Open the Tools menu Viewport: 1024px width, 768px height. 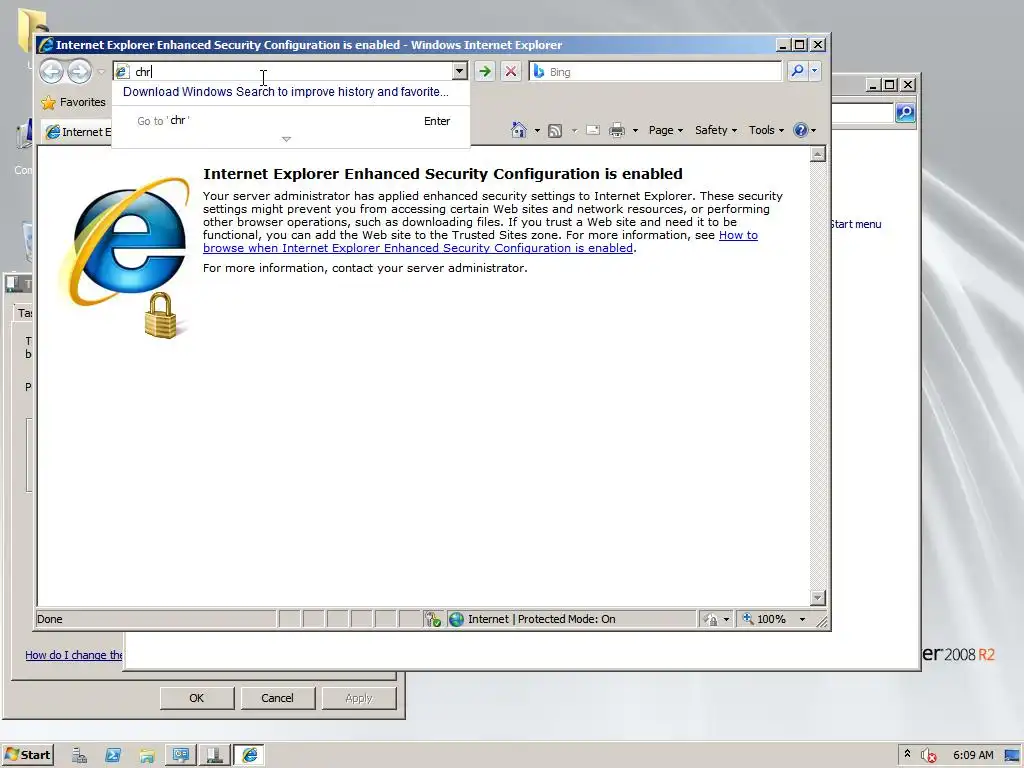point(766,130)
